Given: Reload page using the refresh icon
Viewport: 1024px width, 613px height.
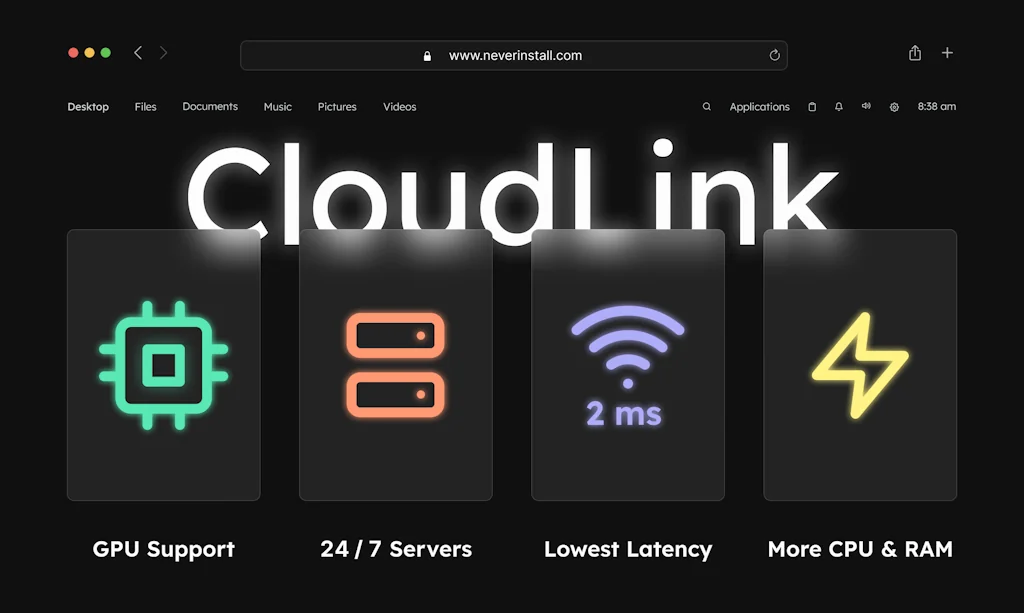Looking at the screenshot, I should [774, 56].
